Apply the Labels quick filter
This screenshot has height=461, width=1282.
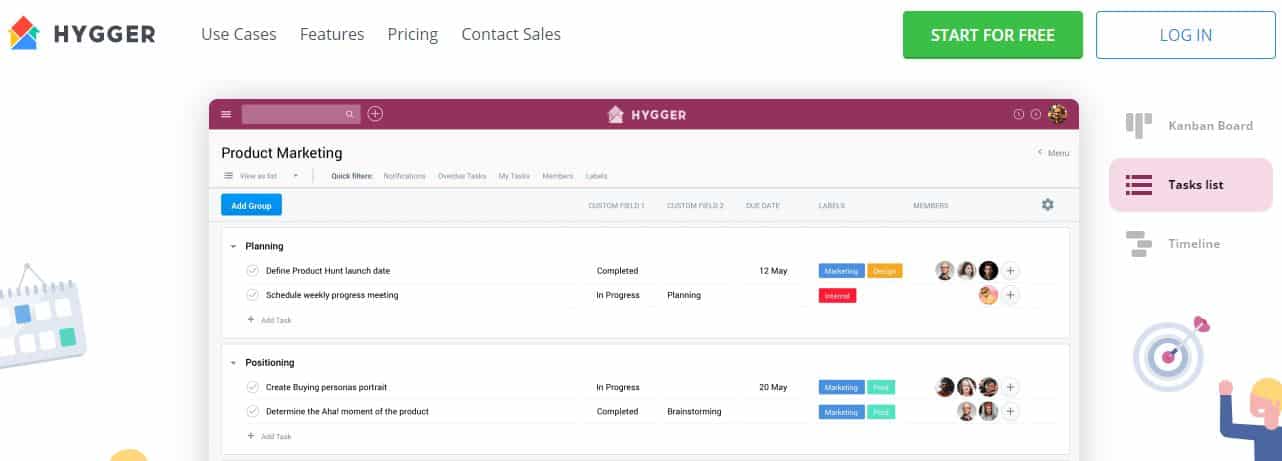tap(596, 176)
